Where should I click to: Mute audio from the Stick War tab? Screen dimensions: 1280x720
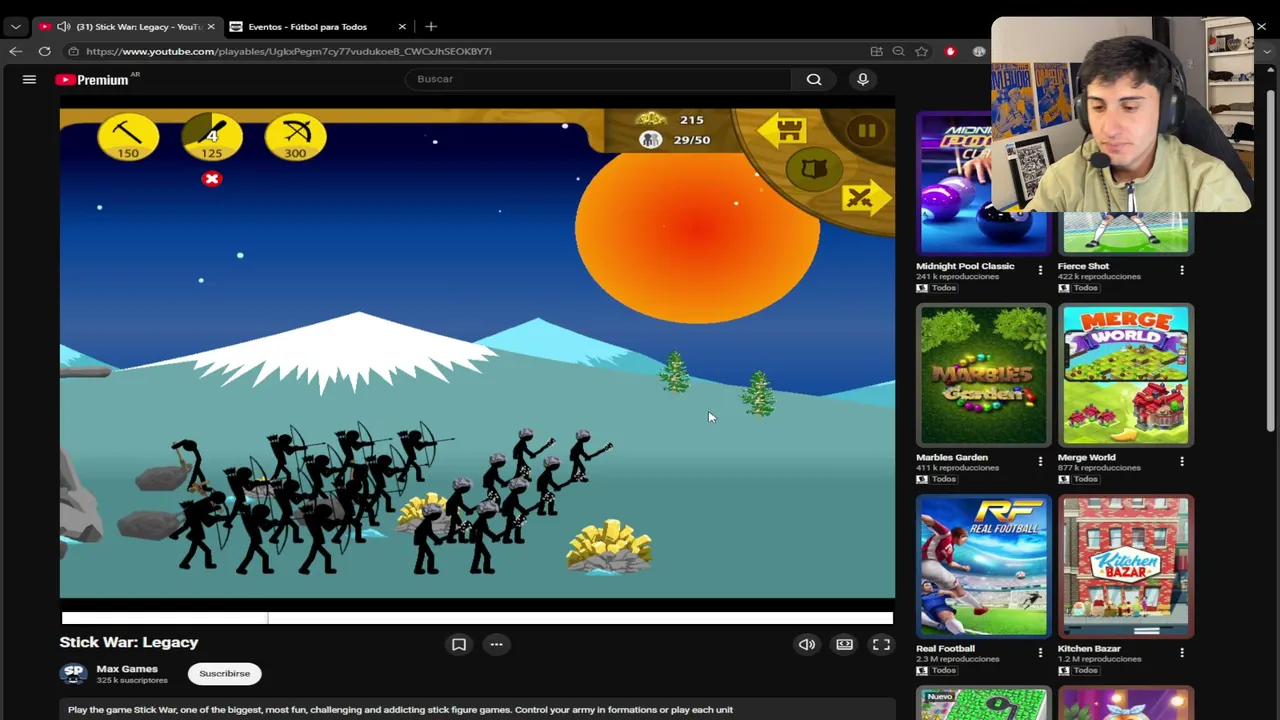pyautogui.click(x=63, y=26)
